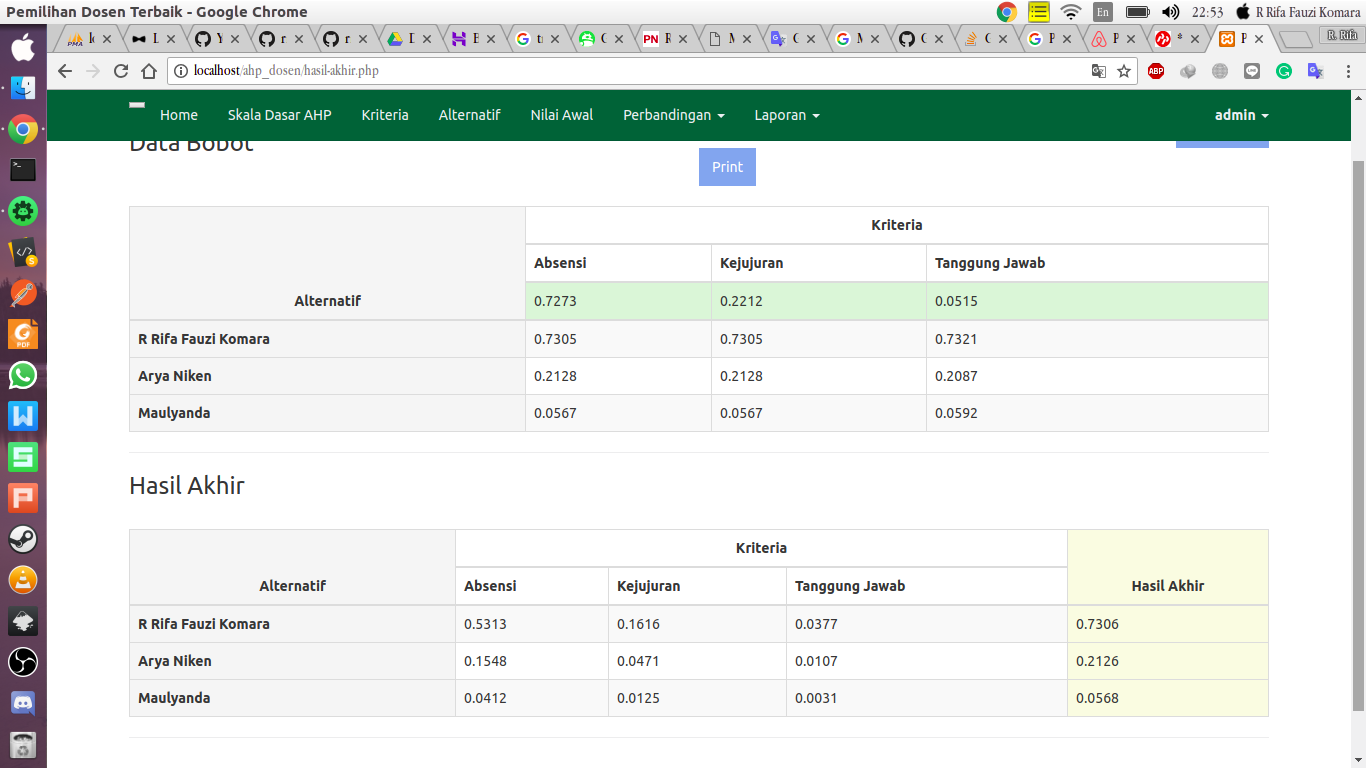Expand the Laporan dropdown menu
1366x768 pixels.
787,115
